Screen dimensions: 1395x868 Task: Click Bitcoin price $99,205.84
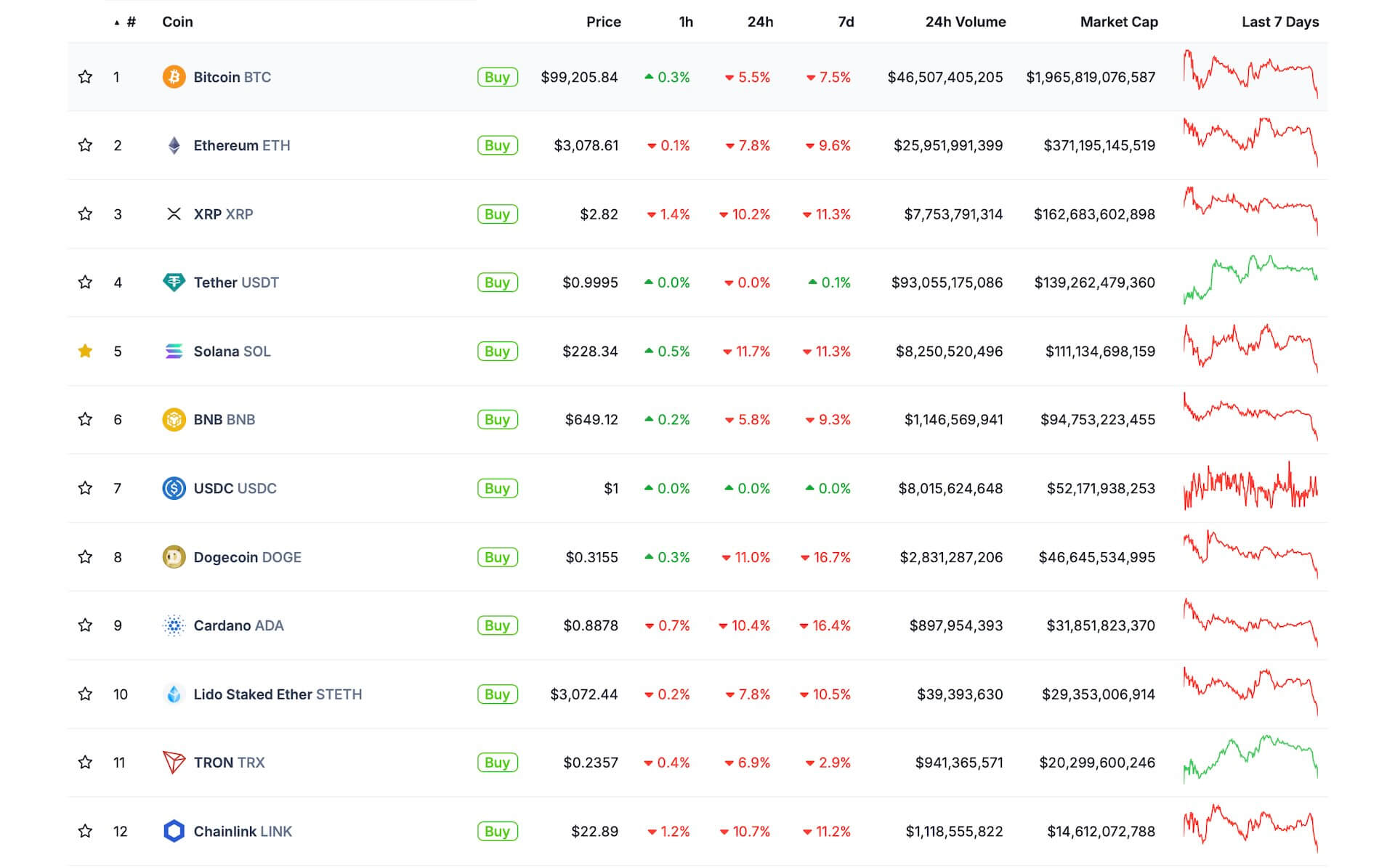[x=579, y=77]
